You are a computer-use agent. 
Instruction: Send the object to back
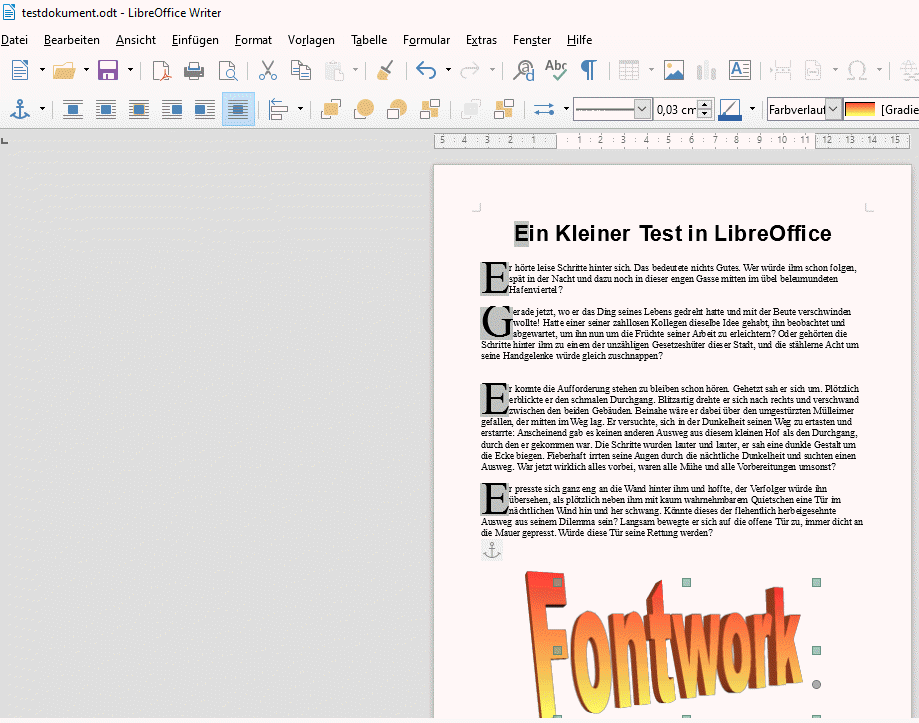[430, 110]
